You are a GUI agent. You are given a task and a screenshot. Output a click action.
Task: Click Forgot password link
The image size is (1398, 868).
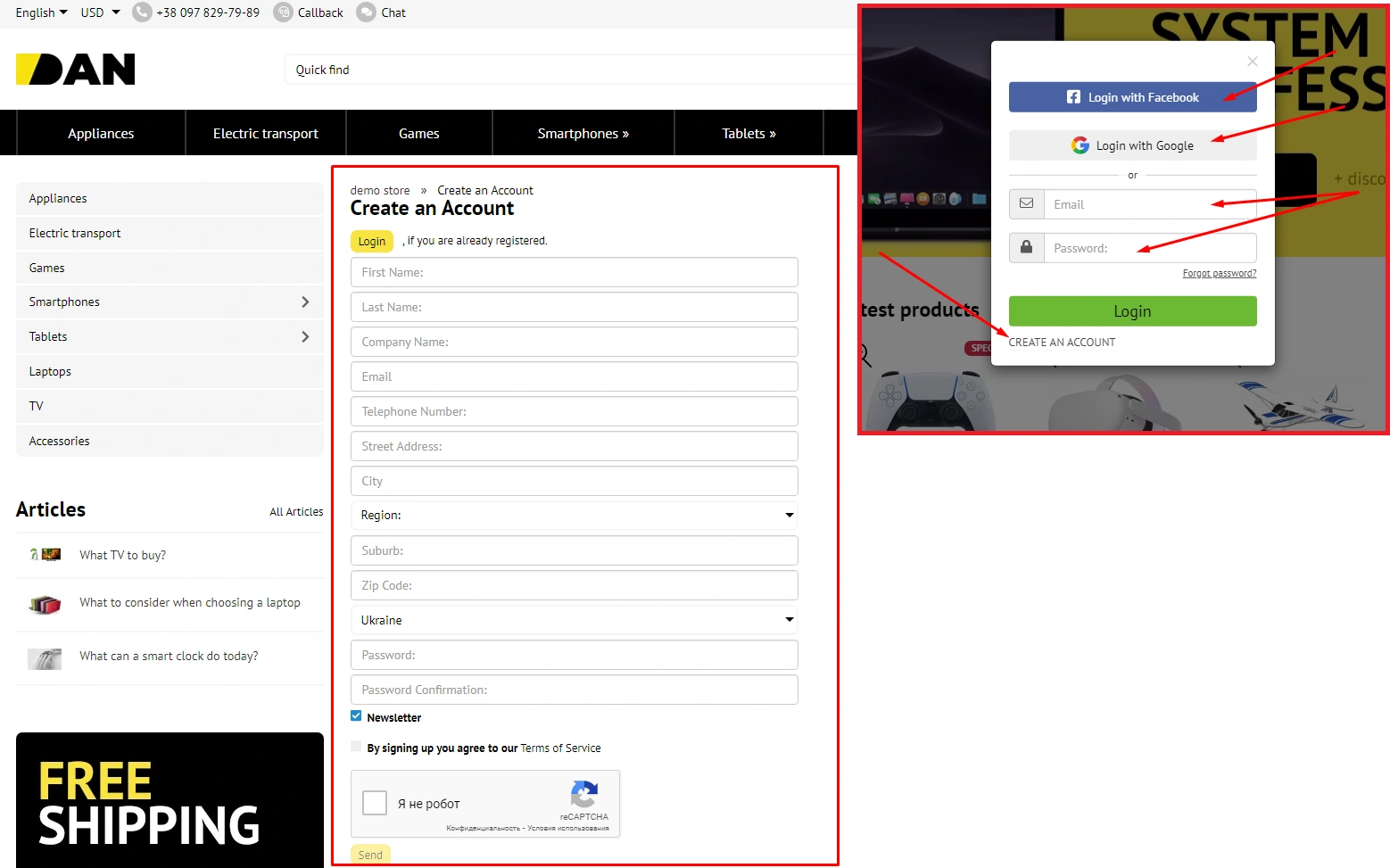(1220, 274)
